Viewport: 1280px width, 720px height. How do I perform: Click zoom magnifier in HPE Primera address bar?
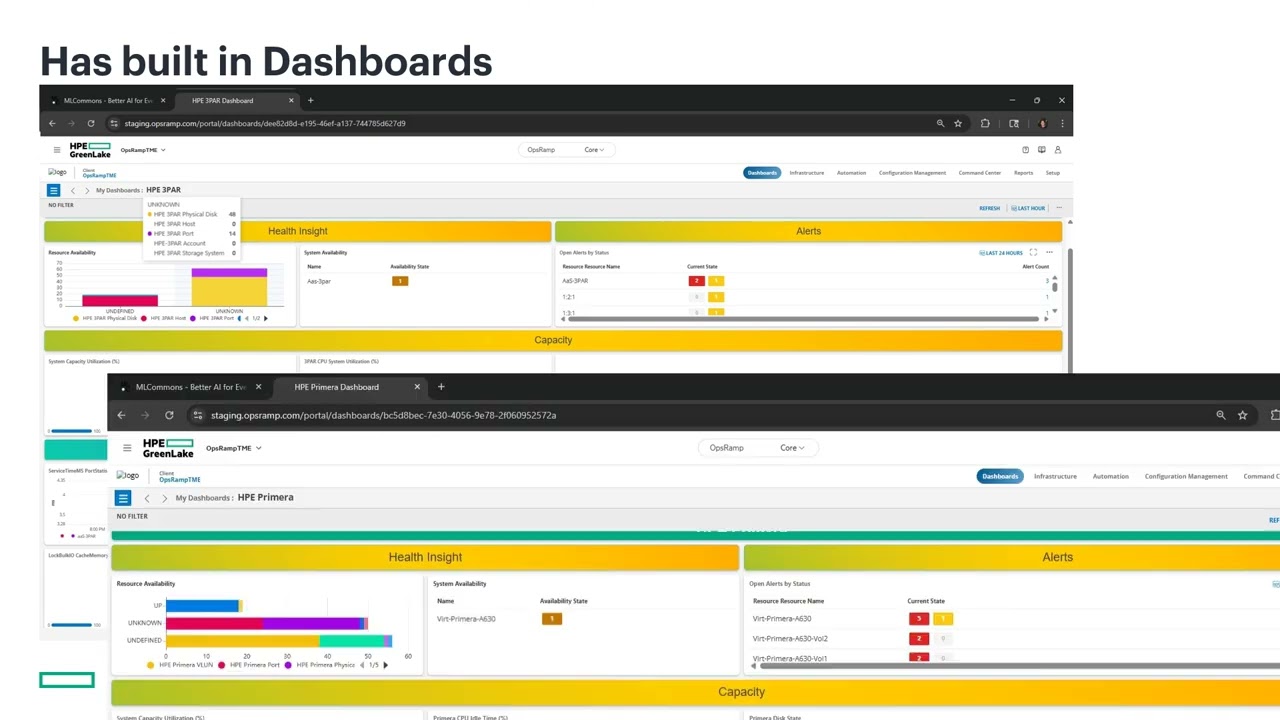click(1221, 415)
